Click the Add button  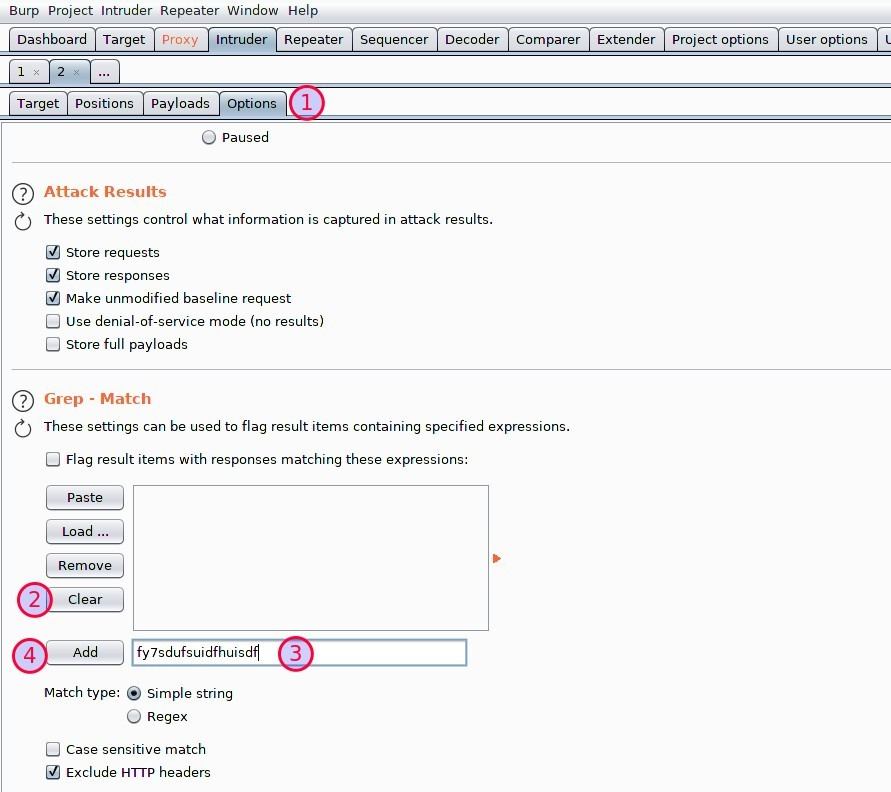[x=85, y=653]
